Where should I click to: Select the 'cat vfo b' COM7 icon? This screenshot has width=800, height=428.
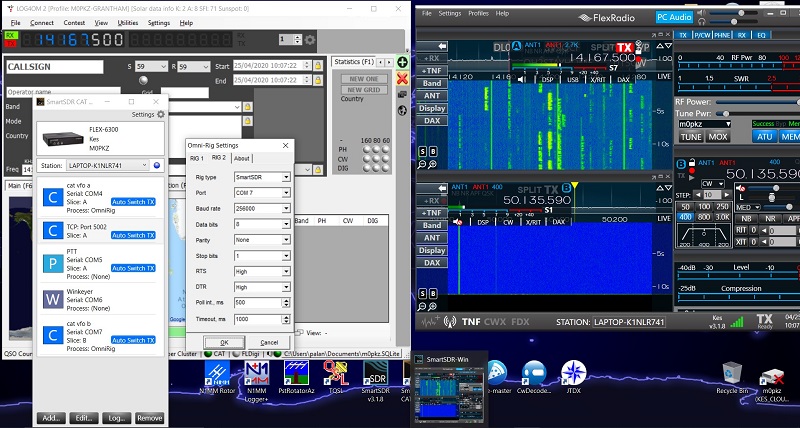pos(53,335)
